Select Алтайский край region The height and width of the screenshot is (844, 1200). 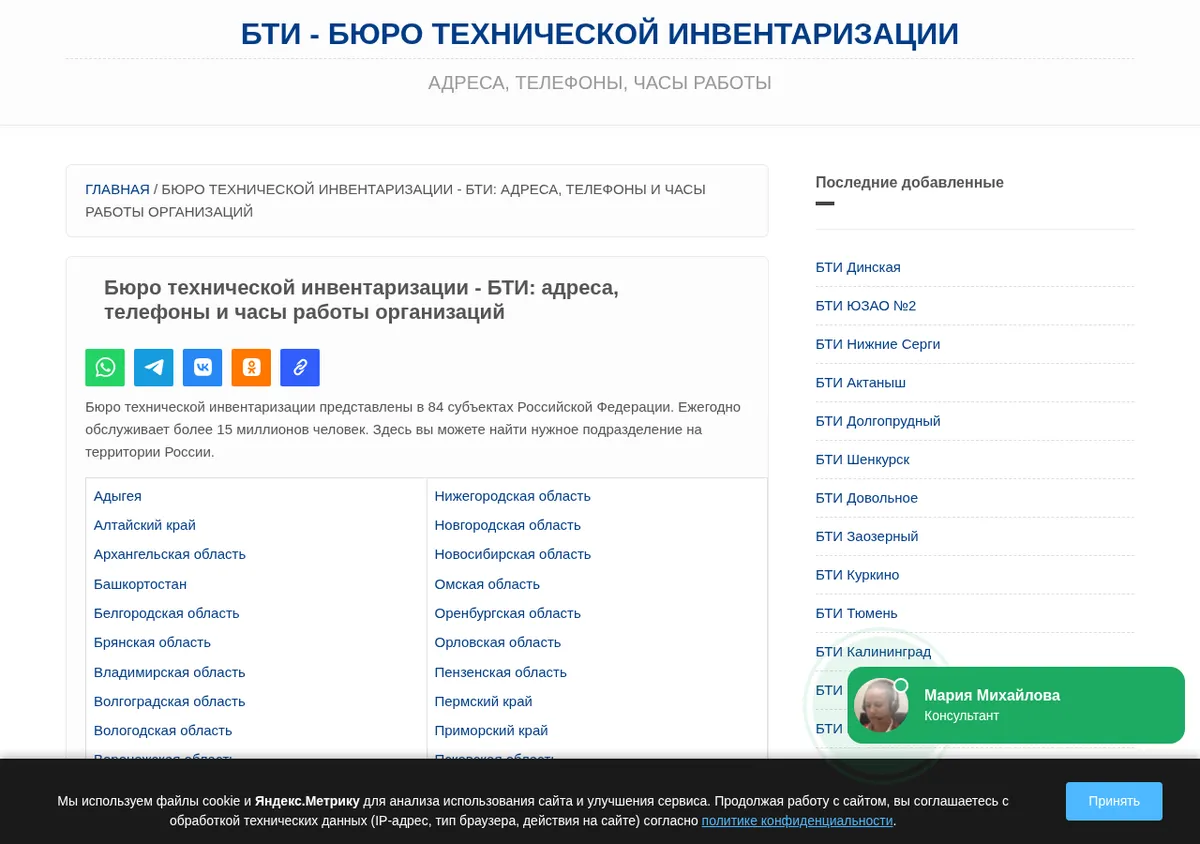pos(145,525)
